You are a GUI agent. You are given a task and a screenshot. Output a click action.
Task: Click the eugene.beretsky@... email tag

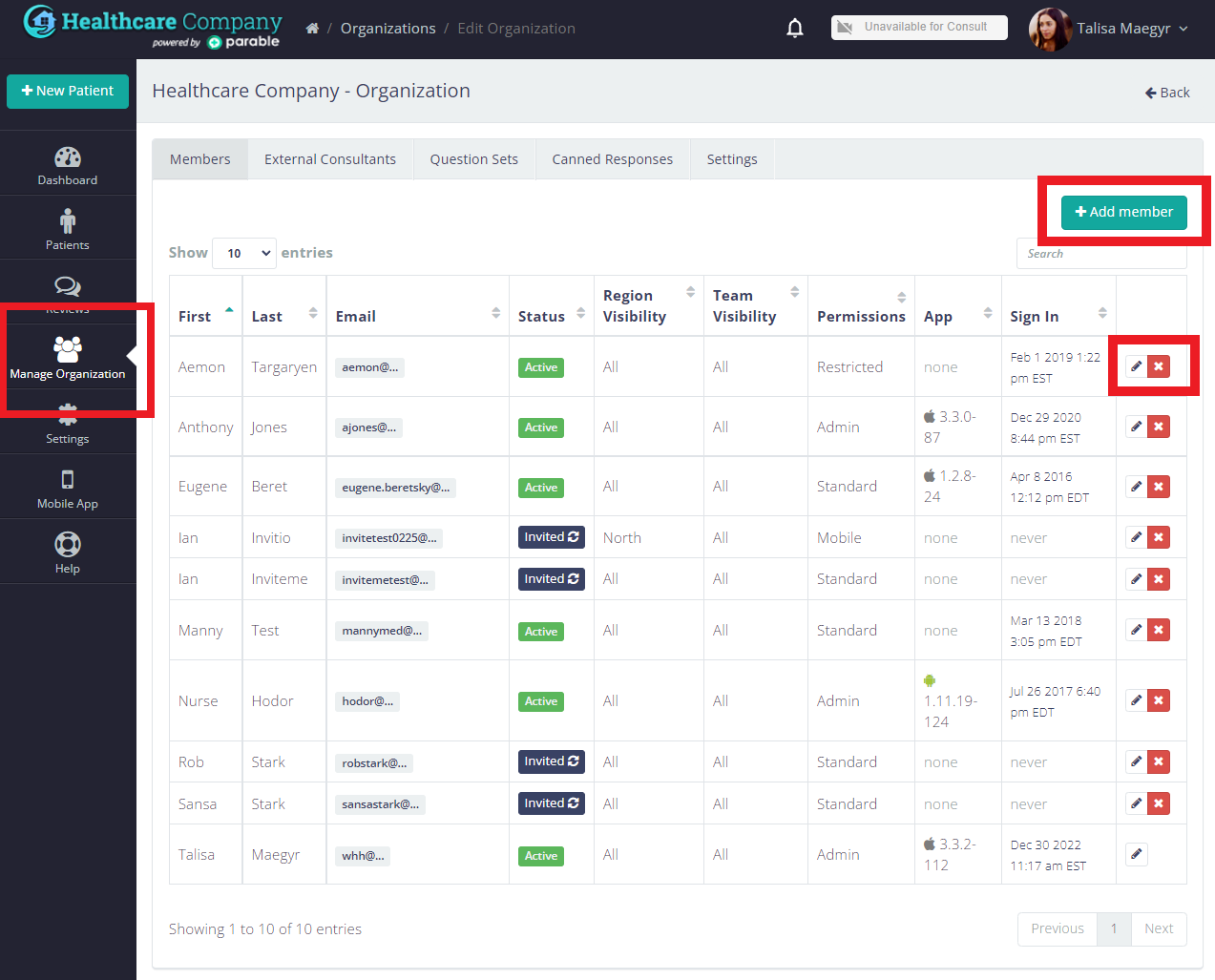pos(395,488)
